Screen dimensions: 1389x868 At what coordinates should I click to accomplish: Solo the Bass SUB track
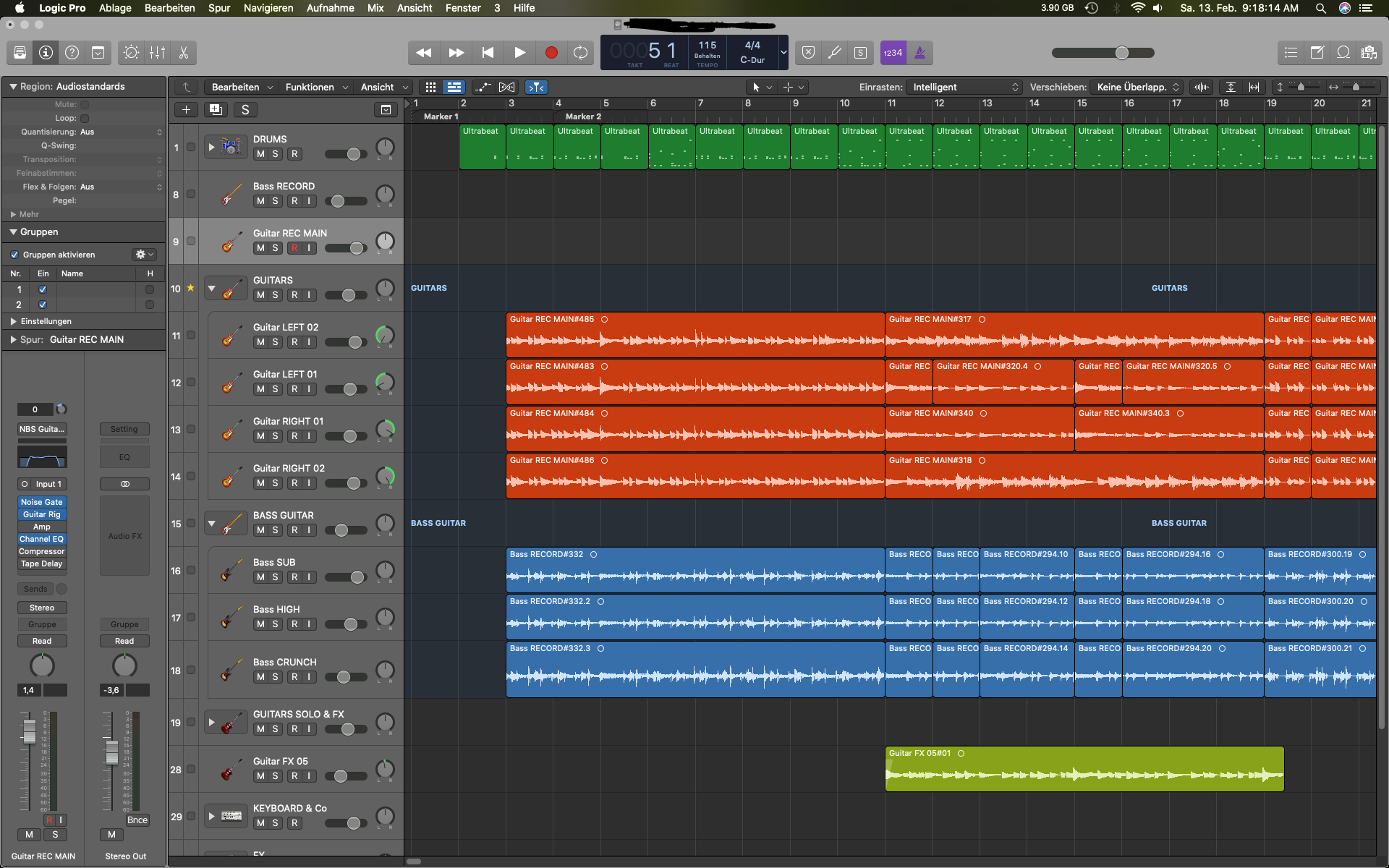point(275,577)
